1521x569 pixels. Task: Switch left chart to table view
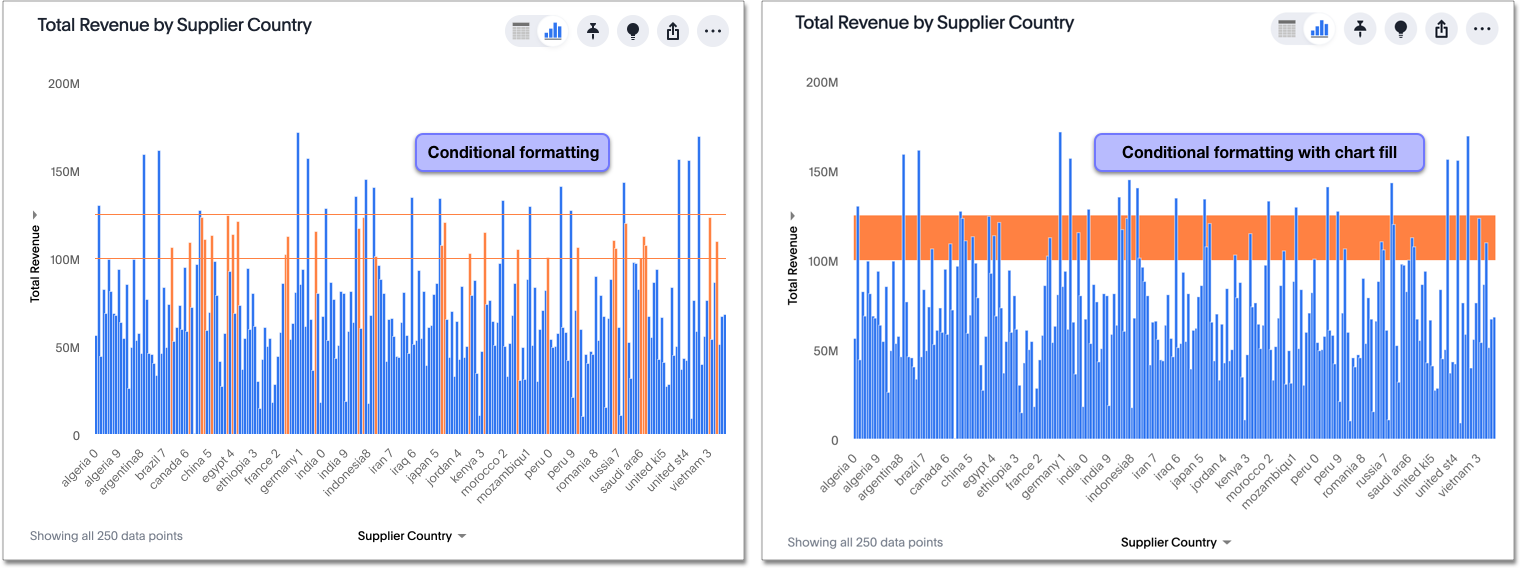pos(521,32)
